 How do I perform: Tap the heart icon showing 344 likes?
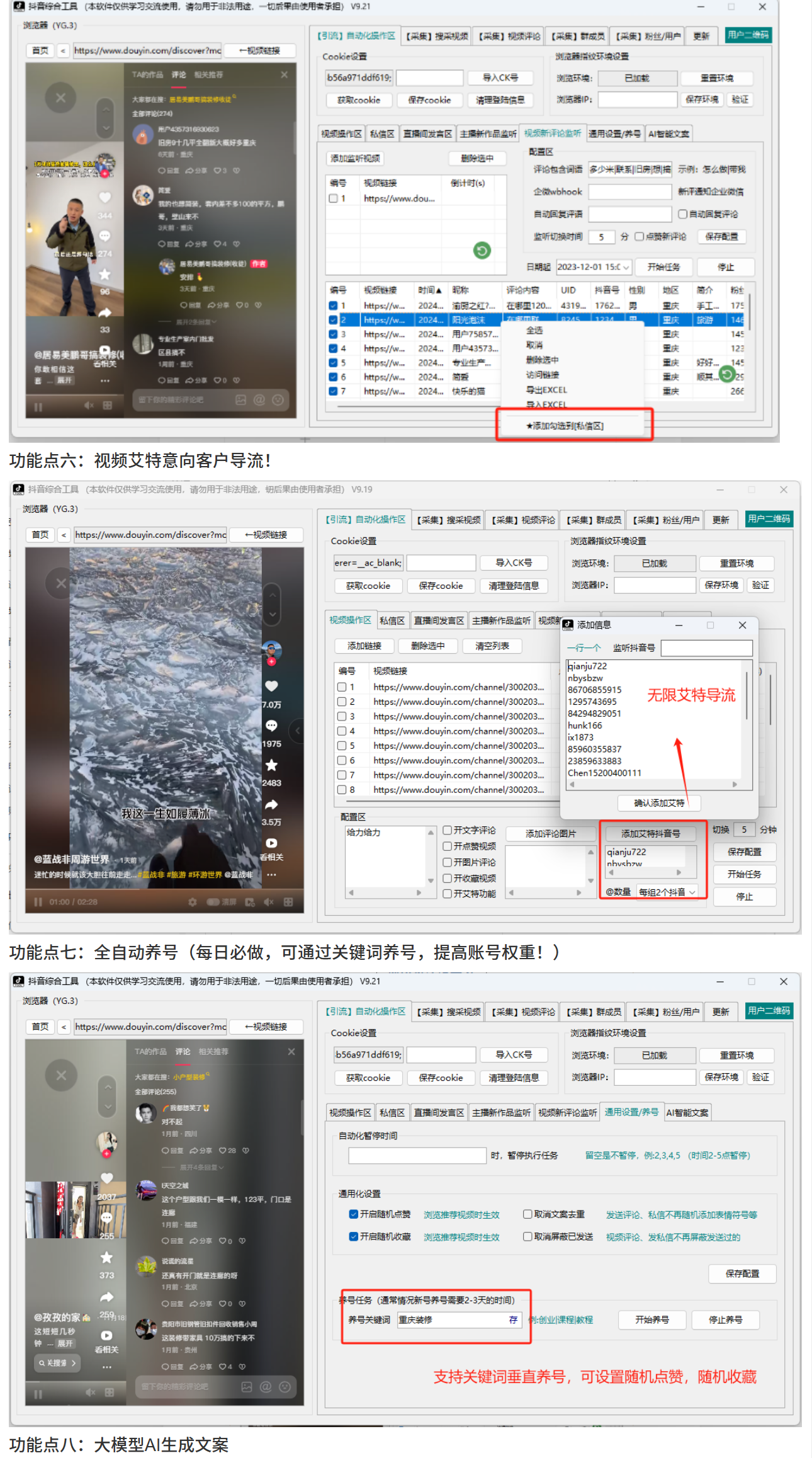point(104,197)
